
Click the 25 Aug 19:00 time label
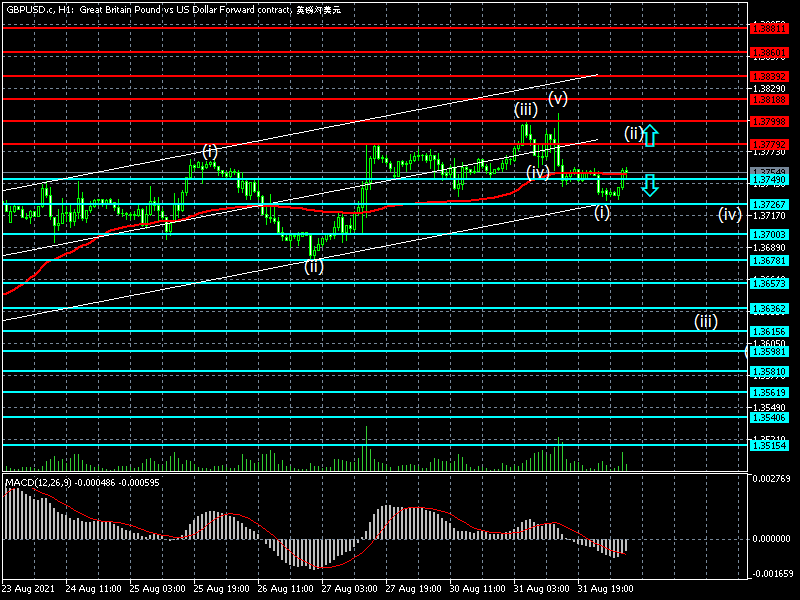pos(221,589)
